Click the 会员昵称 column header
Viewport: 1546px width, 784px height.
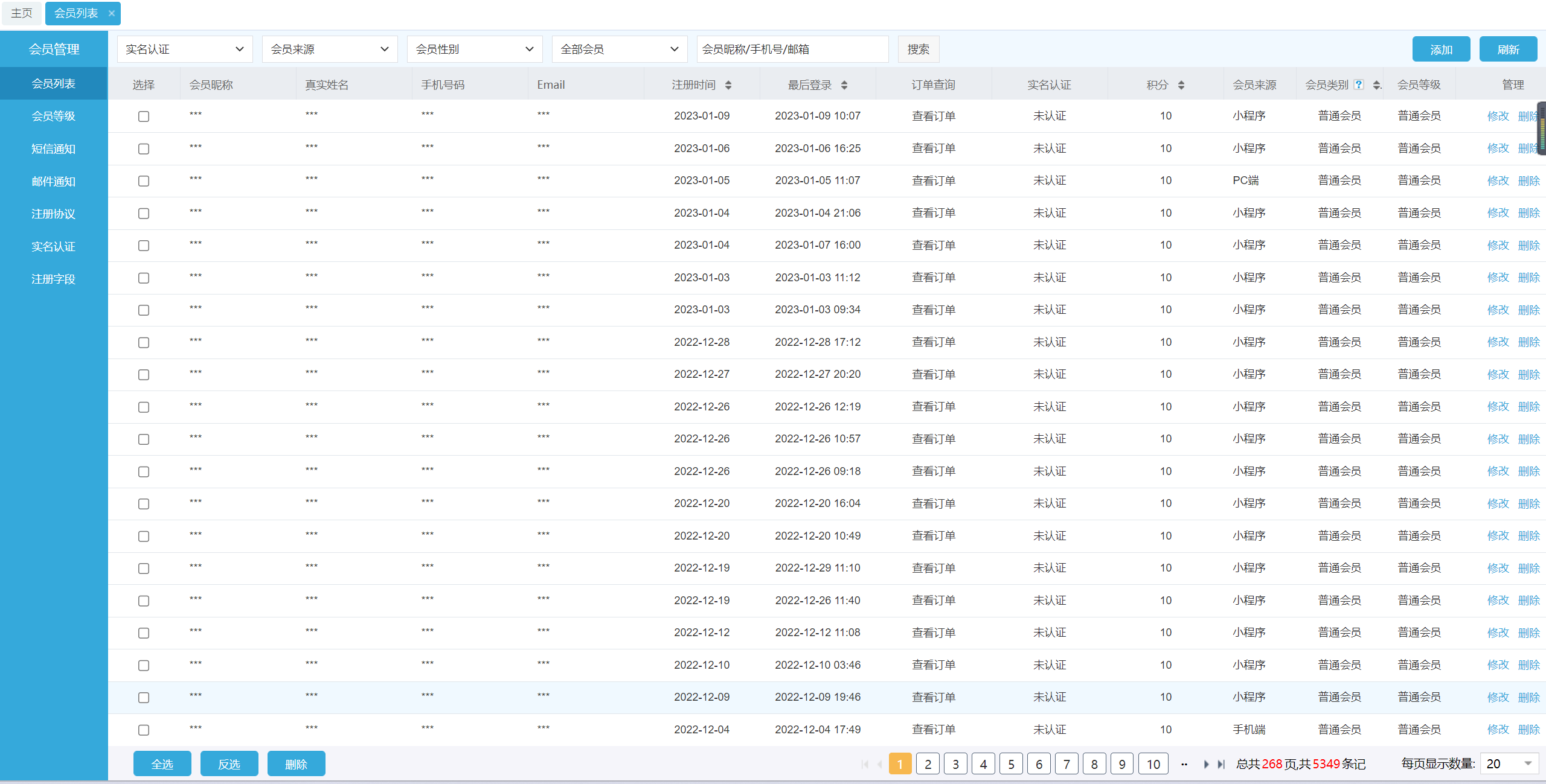pos(211,85)
